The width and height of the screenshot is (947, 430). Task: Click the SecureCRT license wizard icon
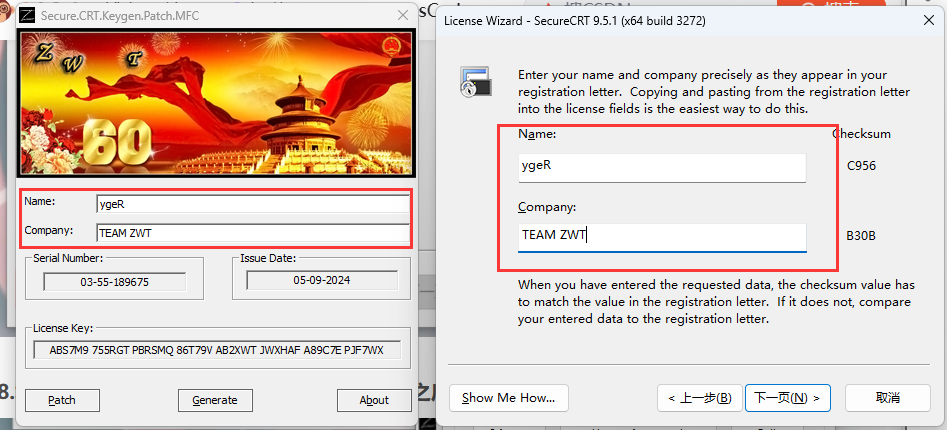[x=476, y=82]
